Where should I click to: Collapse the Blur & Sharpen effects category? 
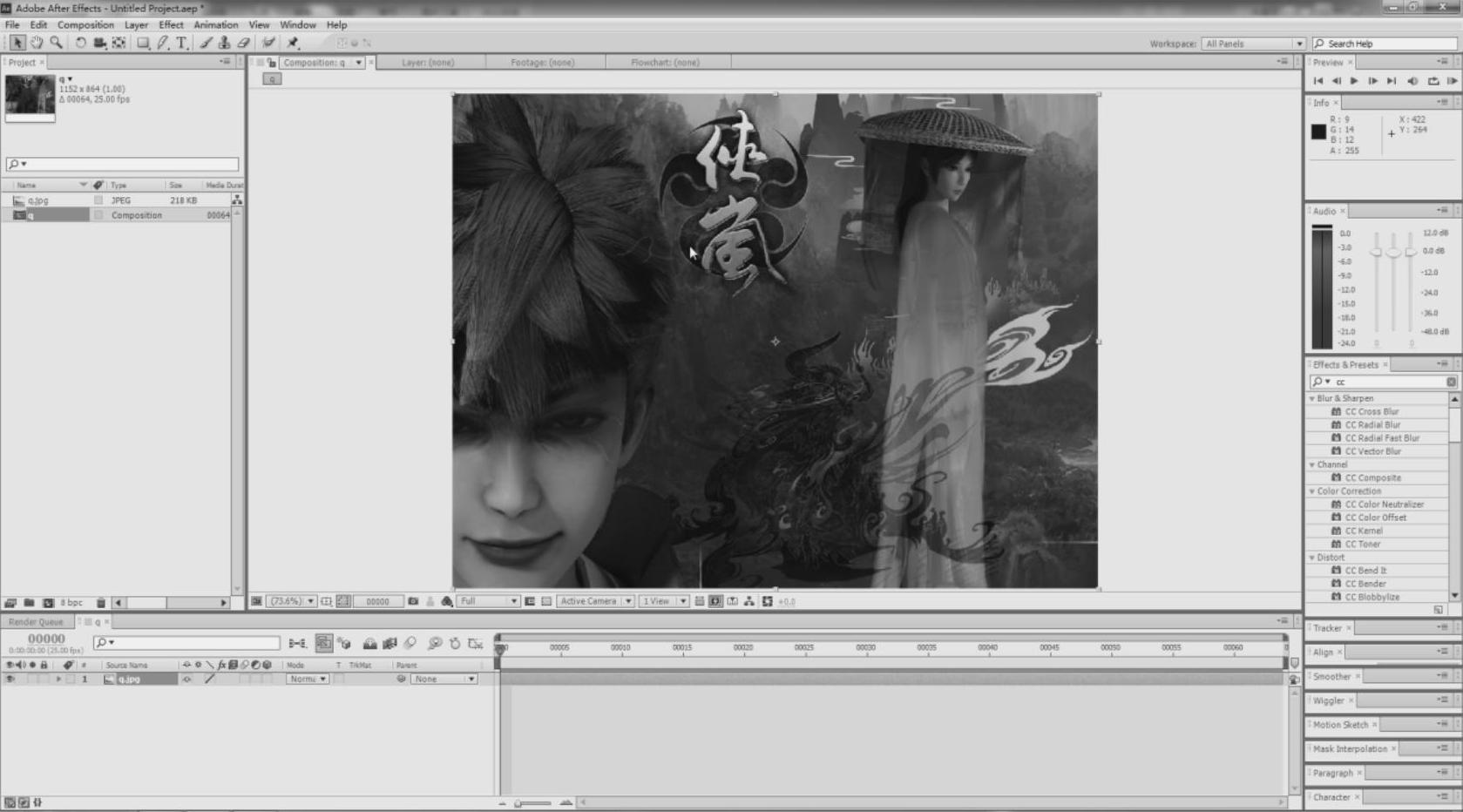1312,399
